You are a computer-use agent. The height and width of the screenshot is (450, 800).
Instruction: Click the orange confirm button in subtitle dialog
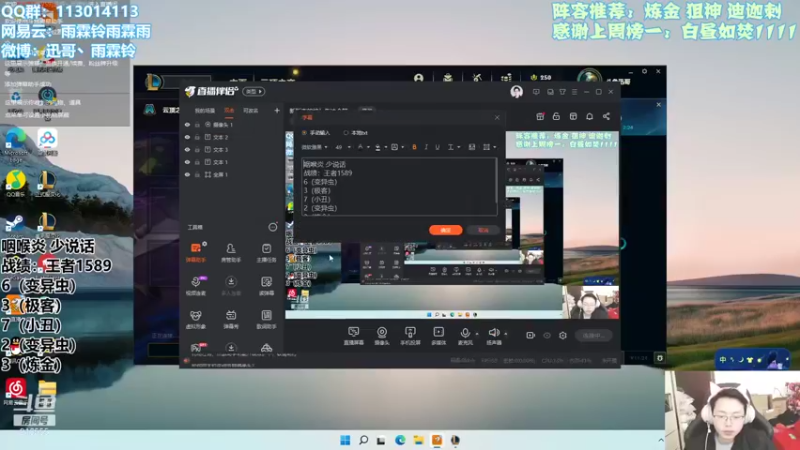click(x=445, y=230)
